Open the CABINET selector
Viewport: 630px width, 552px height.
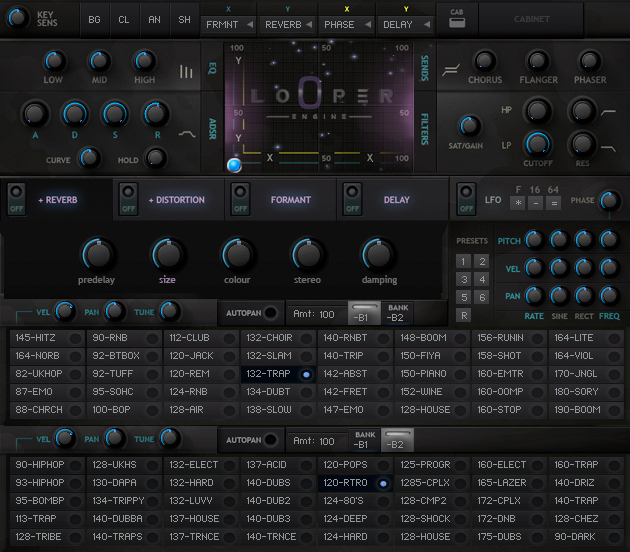pyautogui.click(x=531, y=19)
